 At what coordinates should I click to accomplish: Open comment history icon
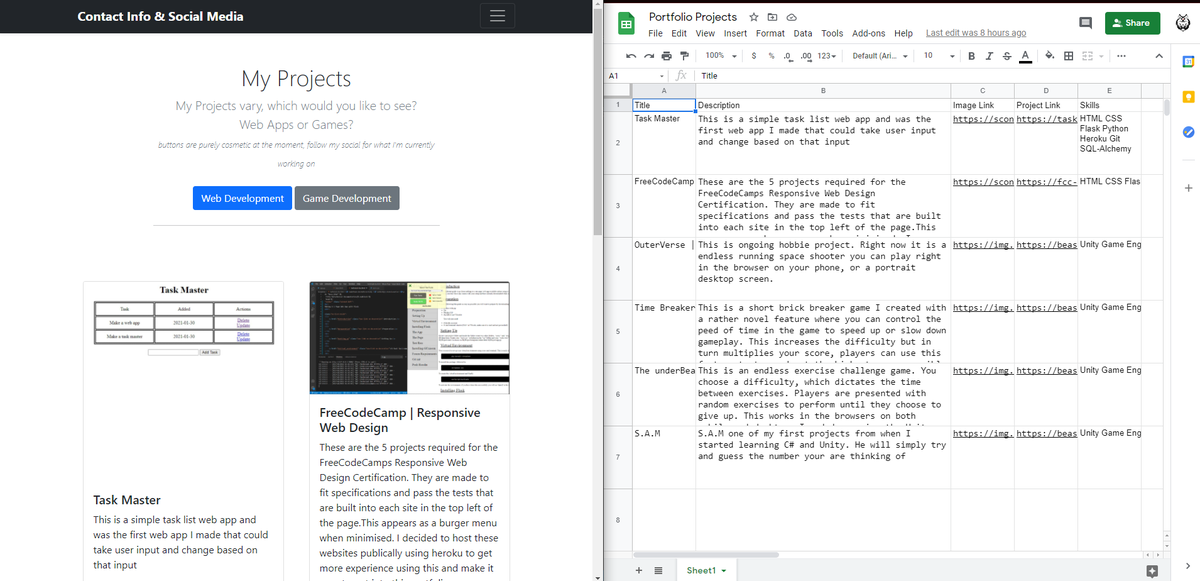[1085, 23]
